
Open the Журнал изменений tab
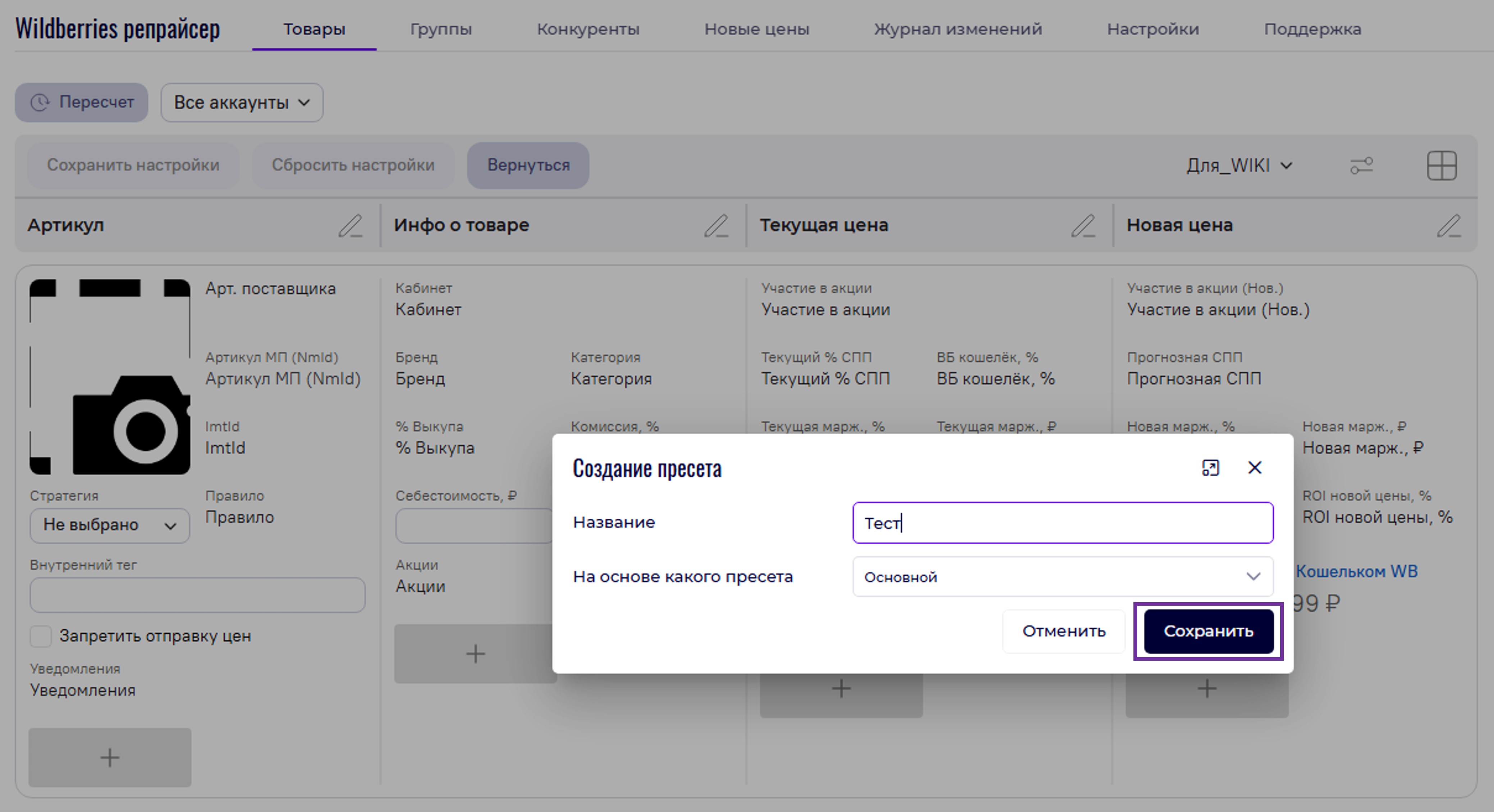(x=958, y=29)
